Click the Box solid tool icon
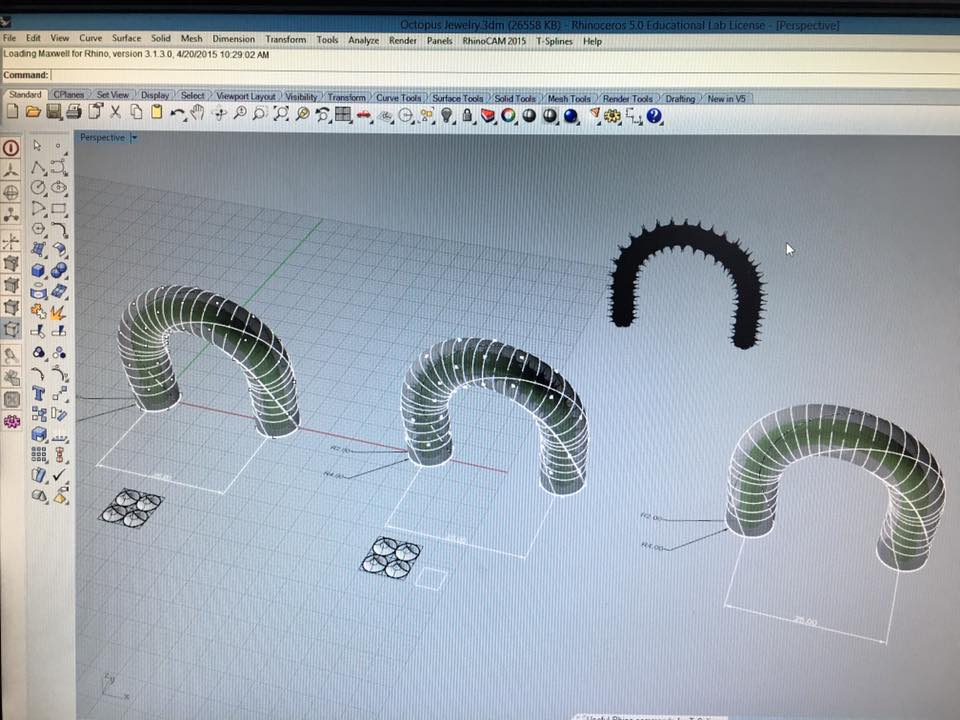Screen dimensions: 960x720 [x=37, y=270]
